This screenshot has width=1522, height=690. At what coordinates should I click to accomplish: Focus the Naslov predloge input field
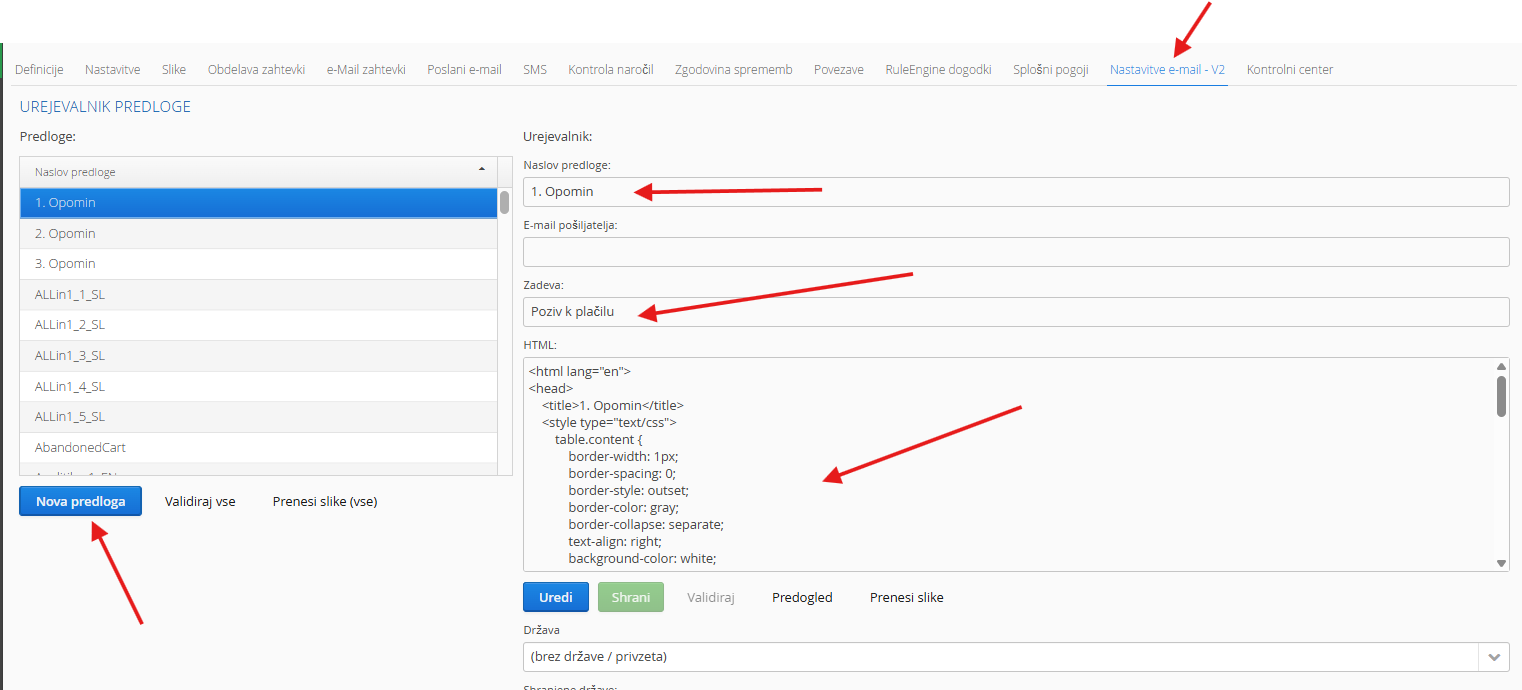point(1016,192)
